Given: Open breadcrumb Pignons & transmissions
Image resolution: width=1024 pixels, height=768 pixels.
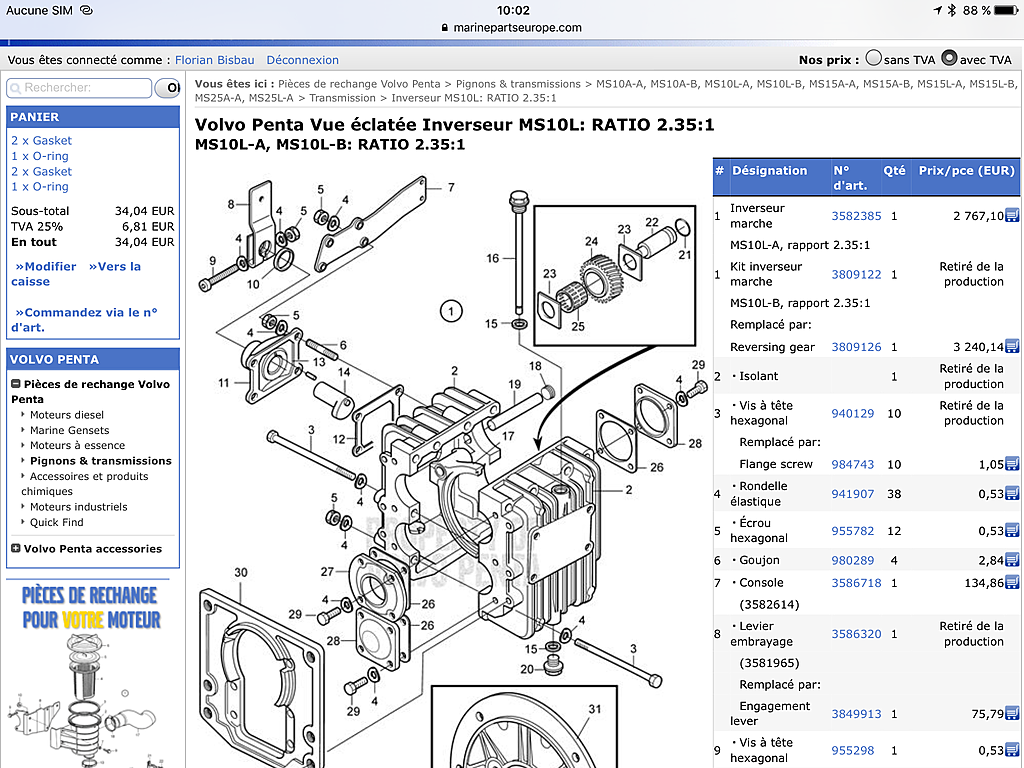Looking at the screenshot, I should [x=518, y=84].
